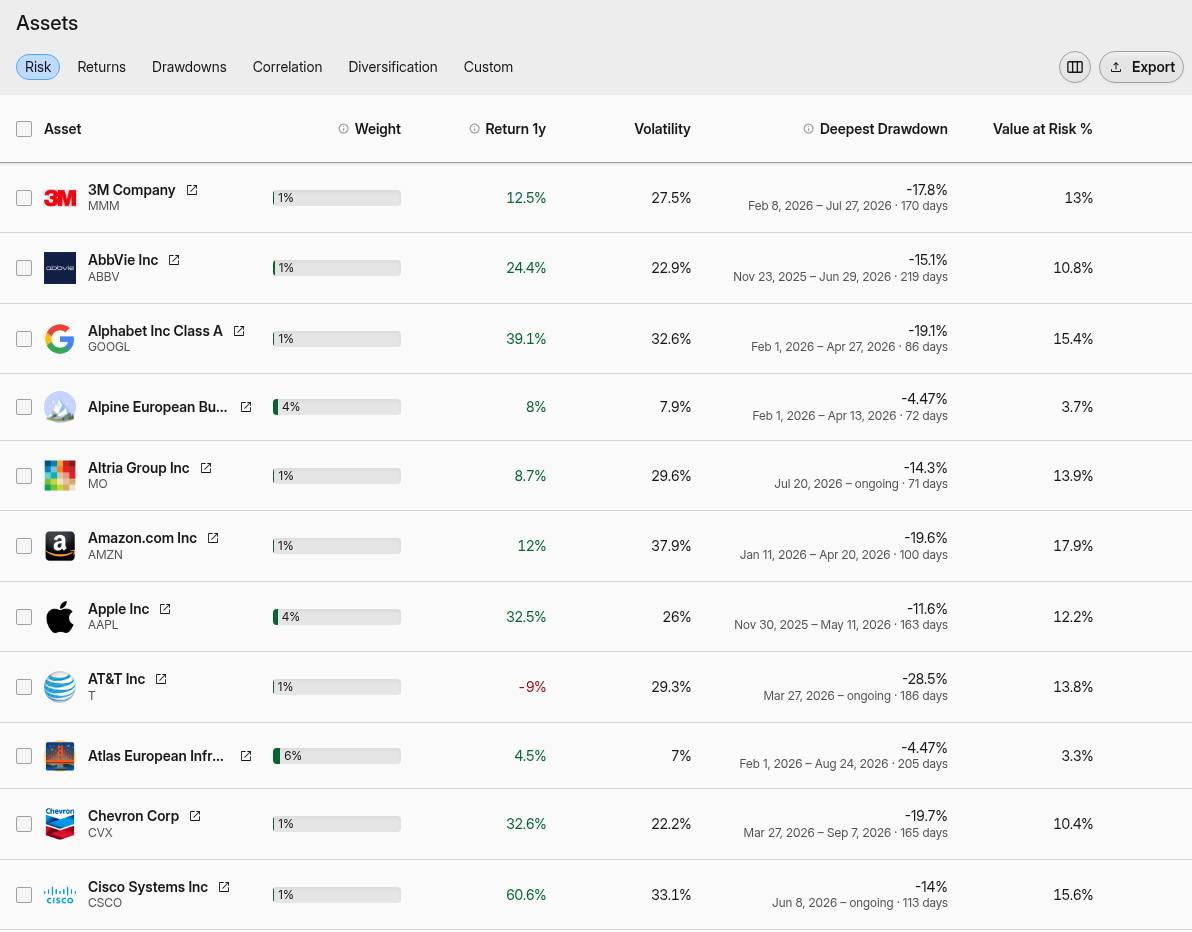This screenshot has width=1192, height=932.
Task: Click the Amazon logo
Action: 60,546
